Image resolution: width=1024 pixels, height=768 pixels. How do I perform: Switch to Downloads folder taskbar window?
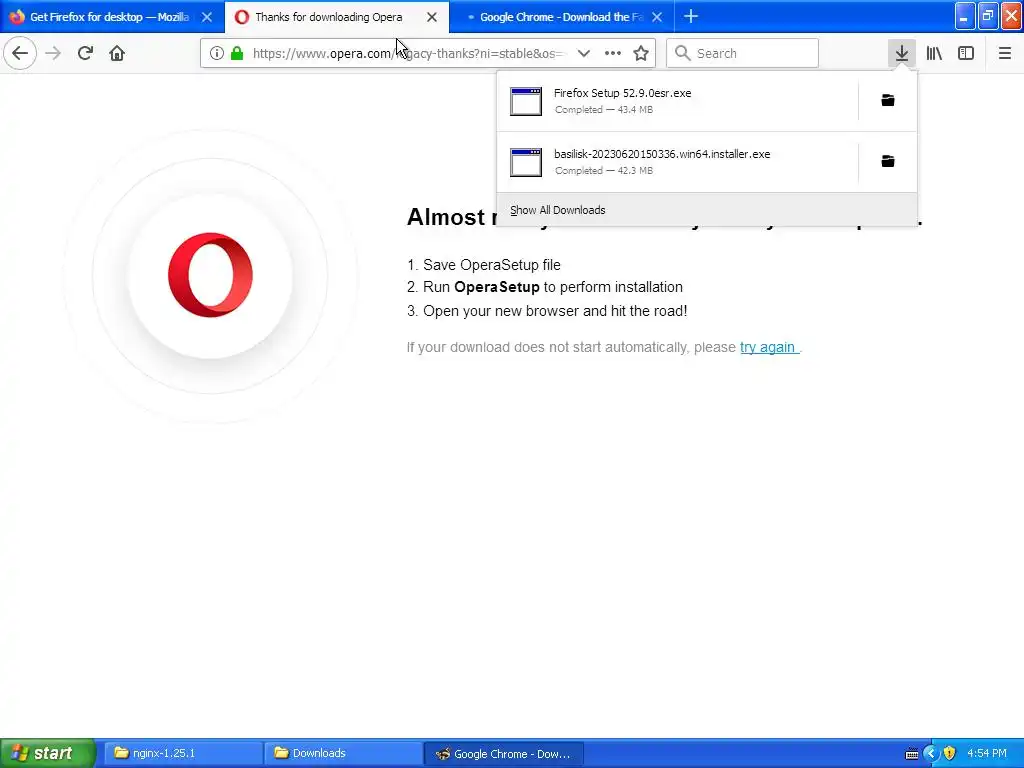point(342,754)
